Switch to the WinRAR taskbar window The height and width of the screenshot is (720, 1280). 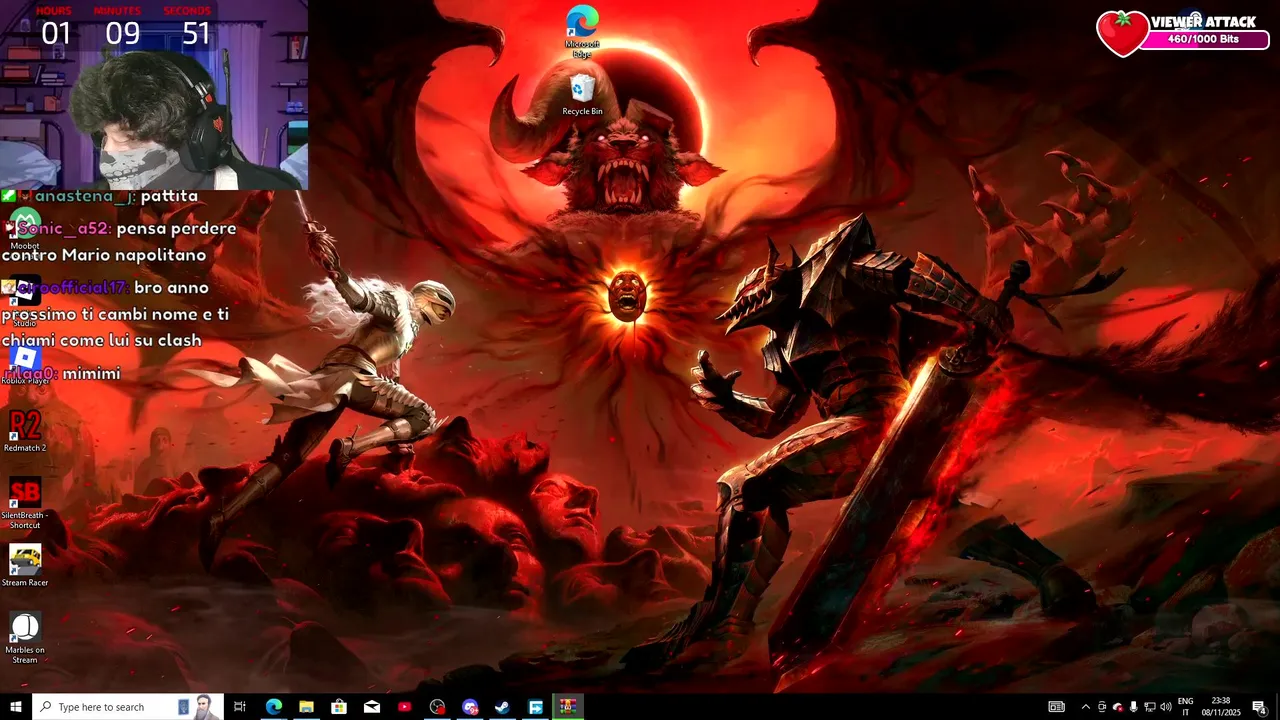[568, 707]
